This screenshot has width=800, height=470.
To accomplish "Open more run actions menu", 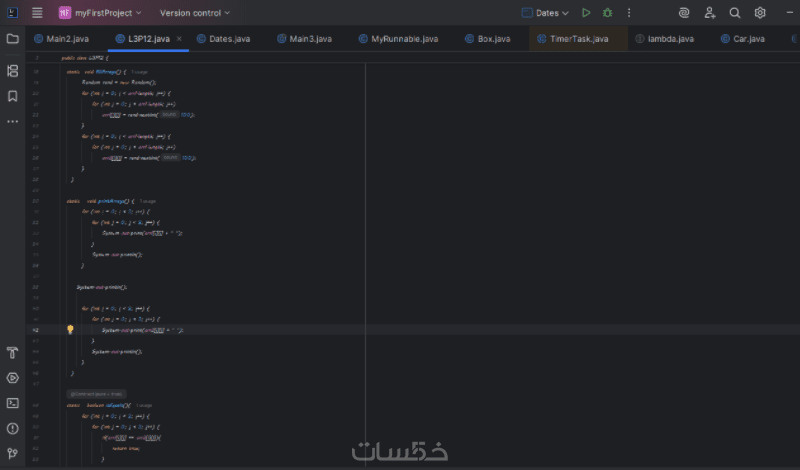I will click(x=629, y=13).
